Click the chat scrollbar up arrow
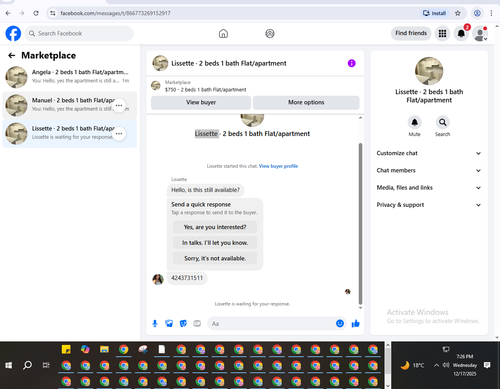 360,118
